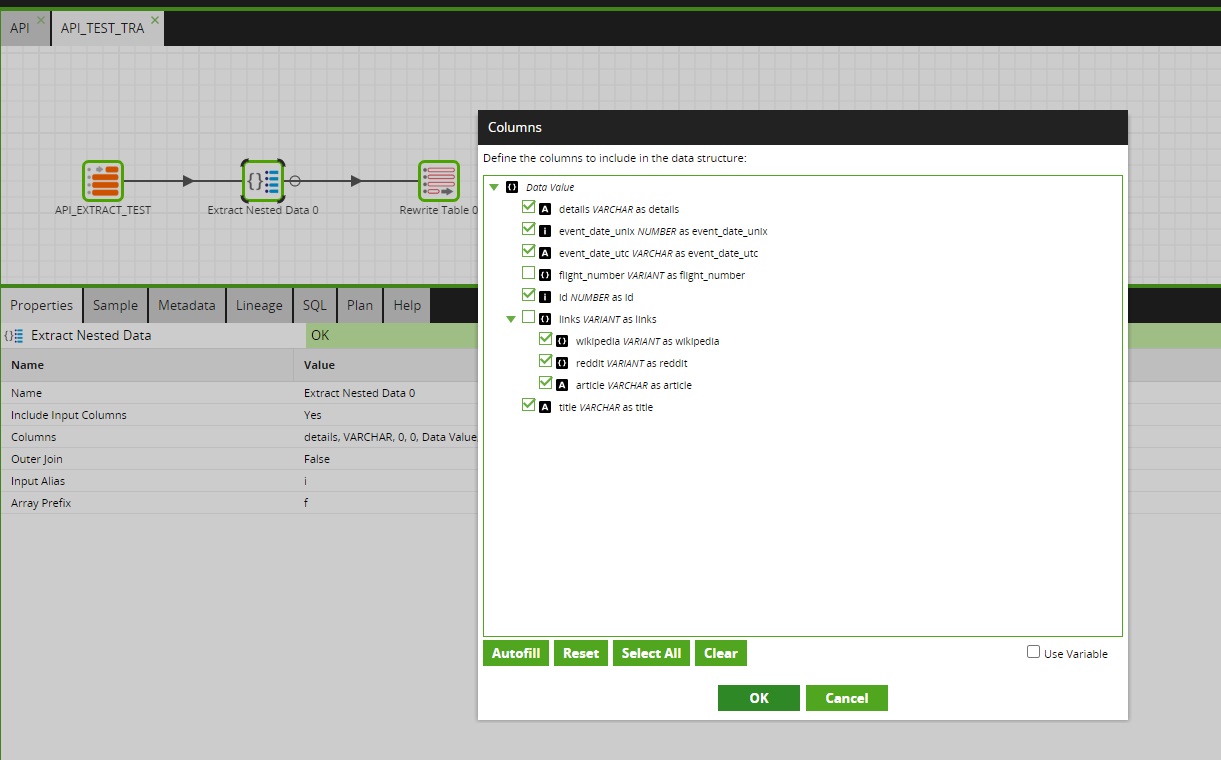
Task: Select the Outer Join property row
Action: click(150, 458)
